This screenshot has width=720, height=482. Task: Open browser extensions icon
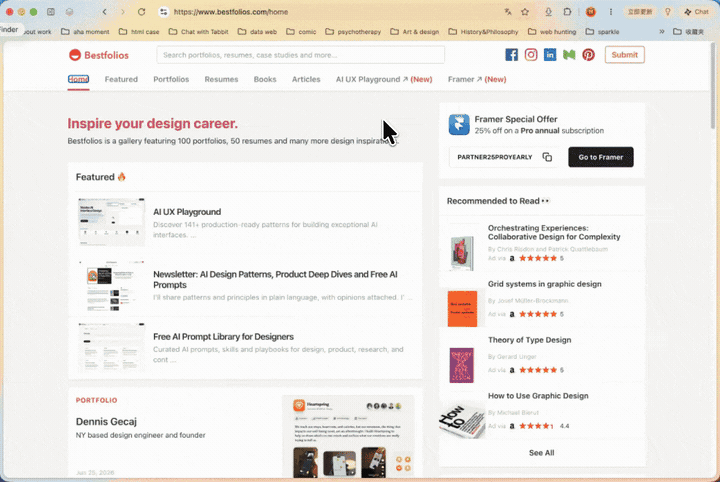pos(567,12)
